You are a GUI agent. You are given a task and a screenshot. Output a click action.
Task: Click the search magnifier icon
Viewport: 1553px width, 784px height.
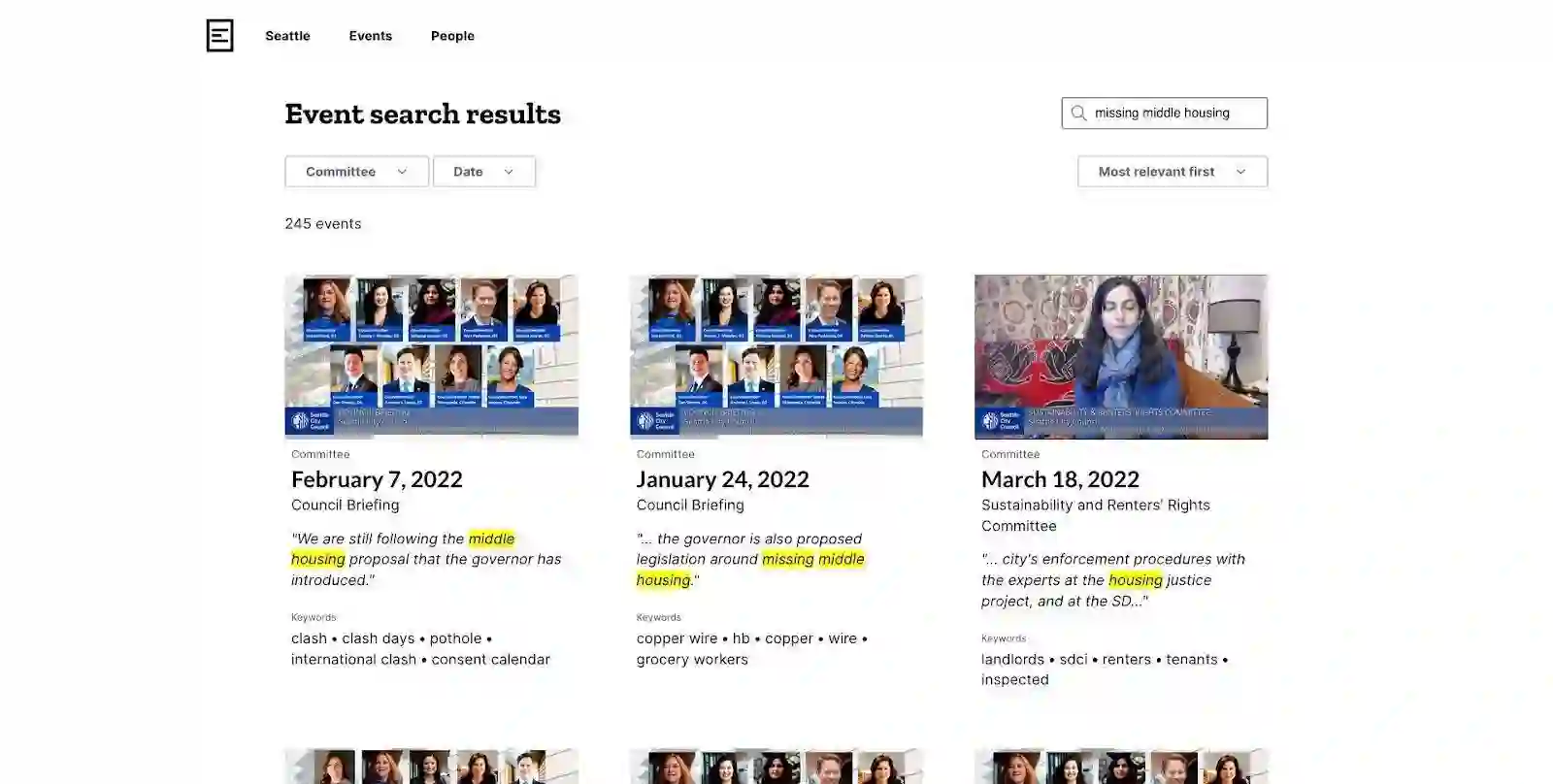pyautogui.click(x=1078, y=114)
